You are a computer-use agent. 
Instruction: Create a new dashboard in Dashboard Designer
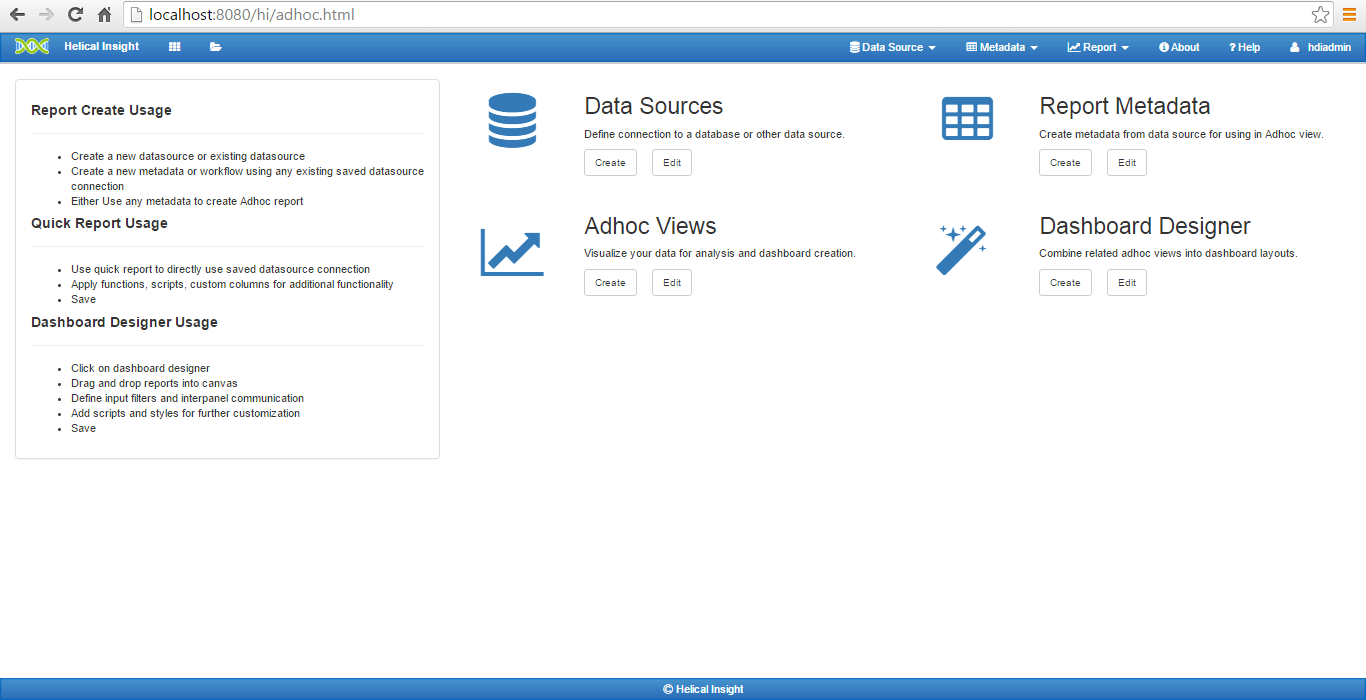pyautogui.click(x=1065, y=282)
